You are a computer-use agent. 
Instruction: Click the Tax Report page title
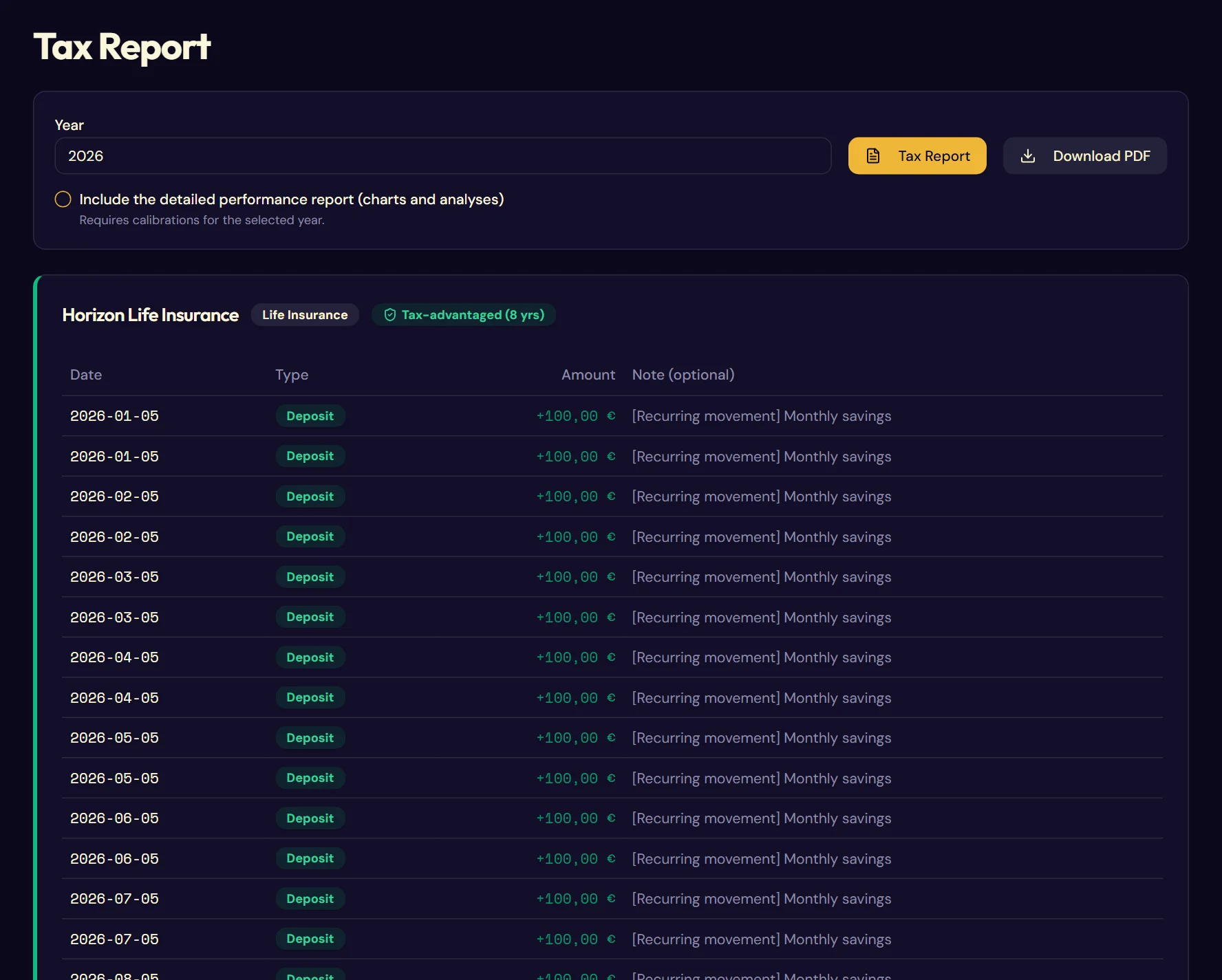pos(122,47)
